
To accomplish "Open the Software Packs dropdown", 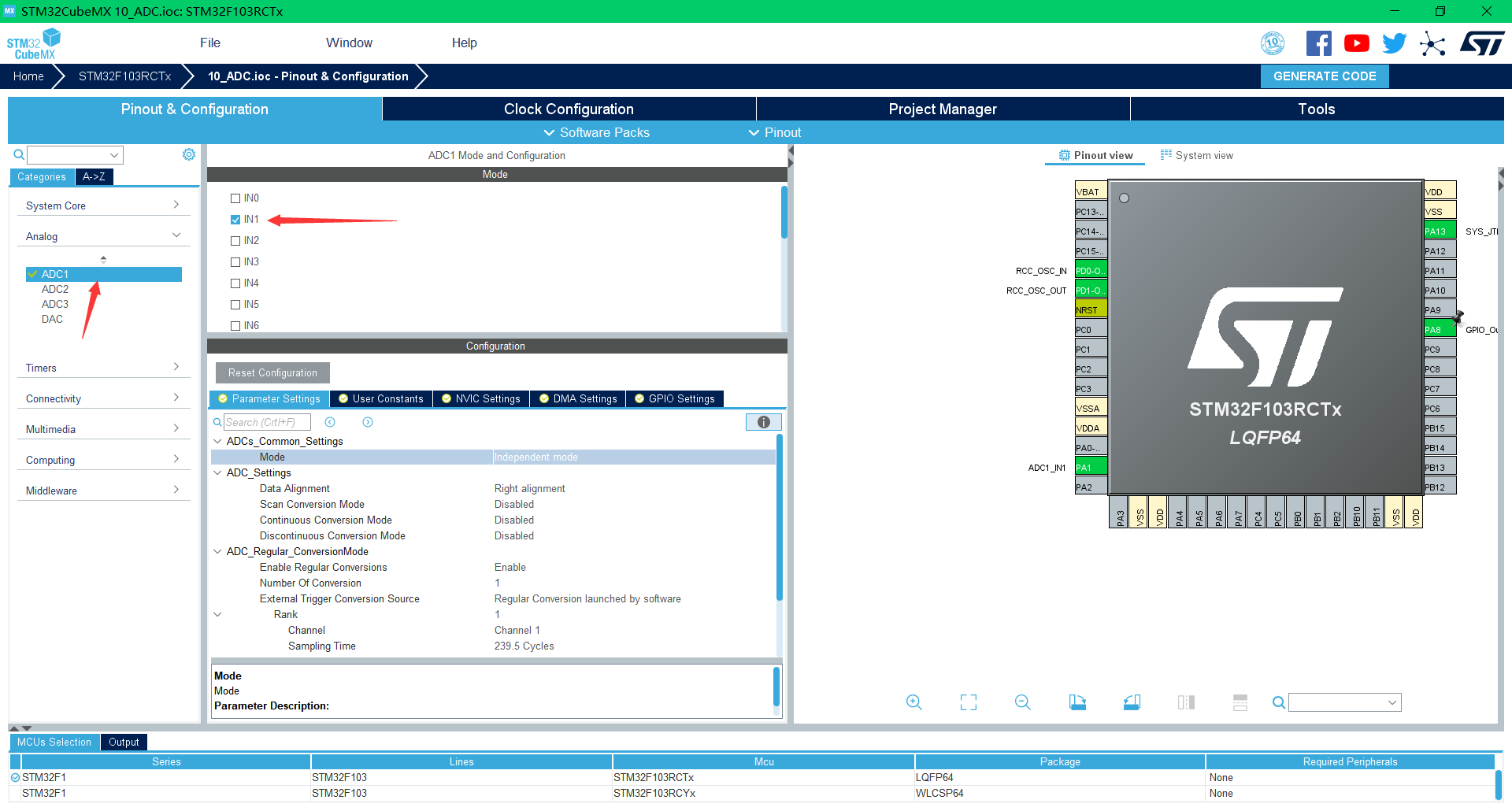I will [x=597, y=132].
